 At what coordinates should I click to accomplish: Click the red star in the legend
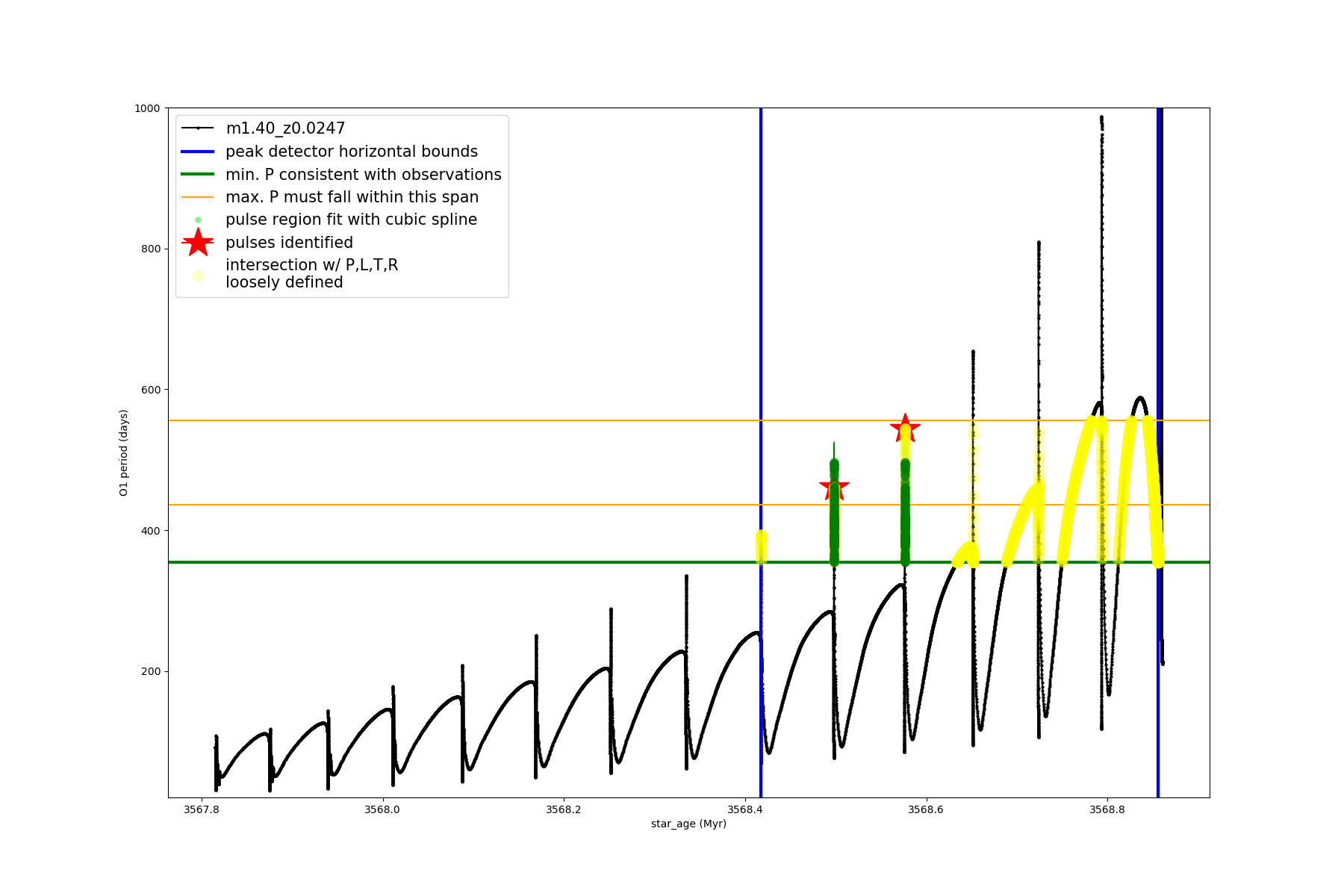198,242
